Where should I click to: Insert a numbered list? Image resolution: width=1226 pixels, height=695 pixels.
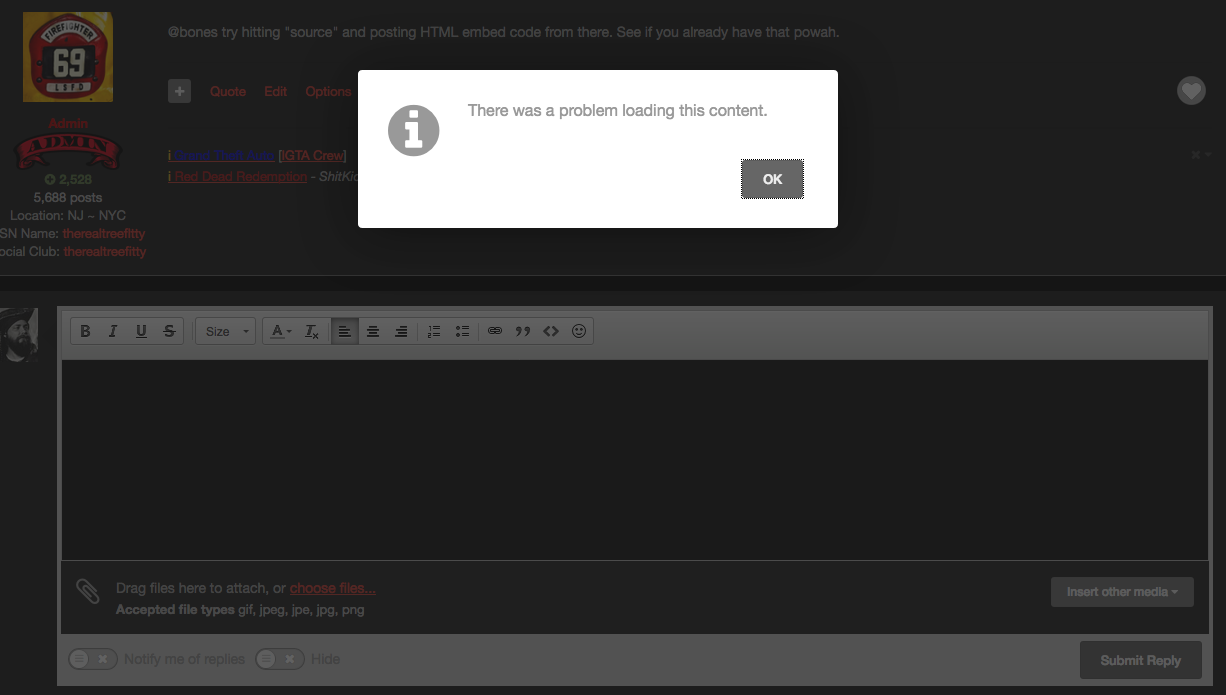[x=433, y=331]
